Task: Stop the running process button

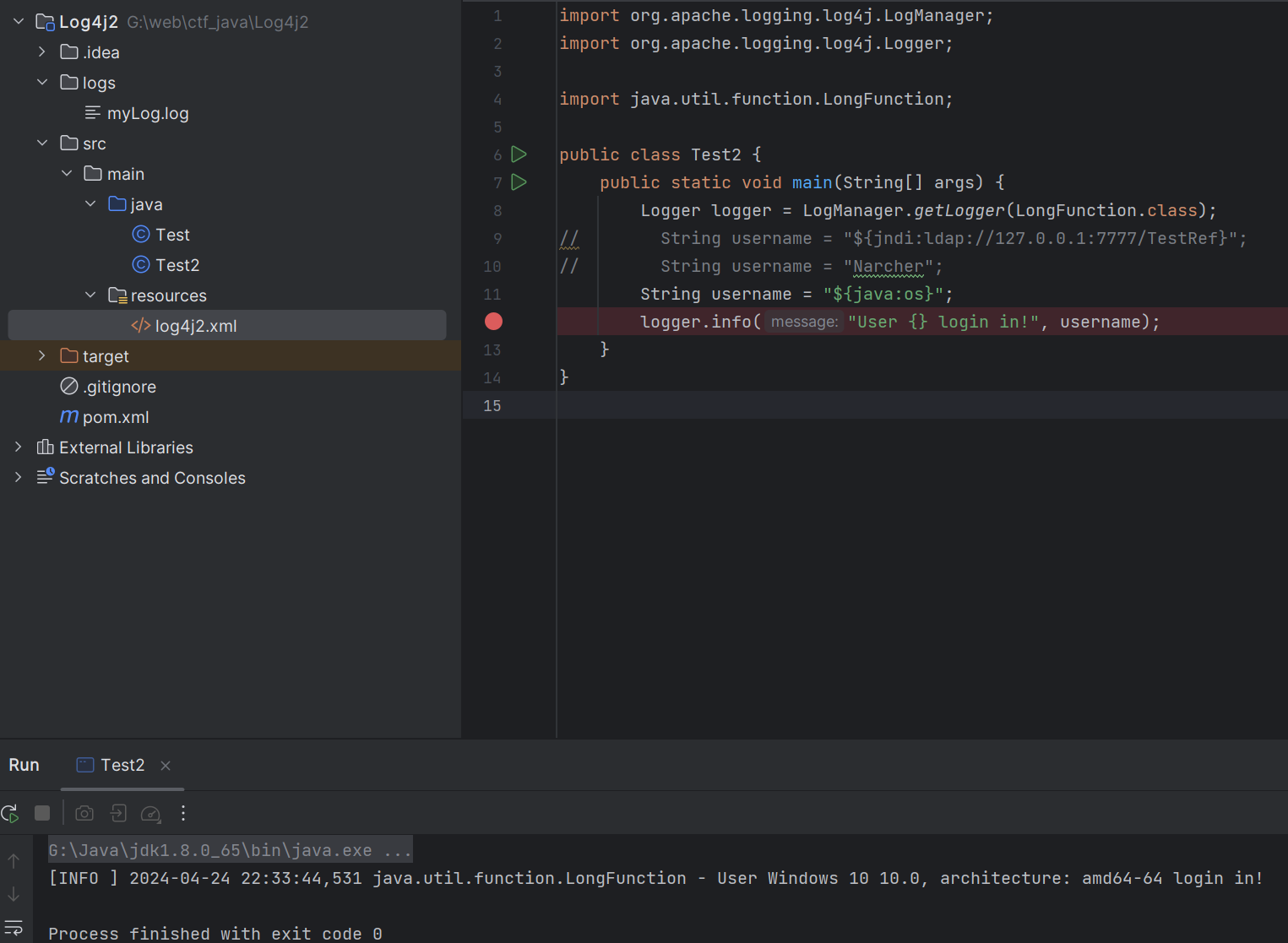Action: pos(42,813)
